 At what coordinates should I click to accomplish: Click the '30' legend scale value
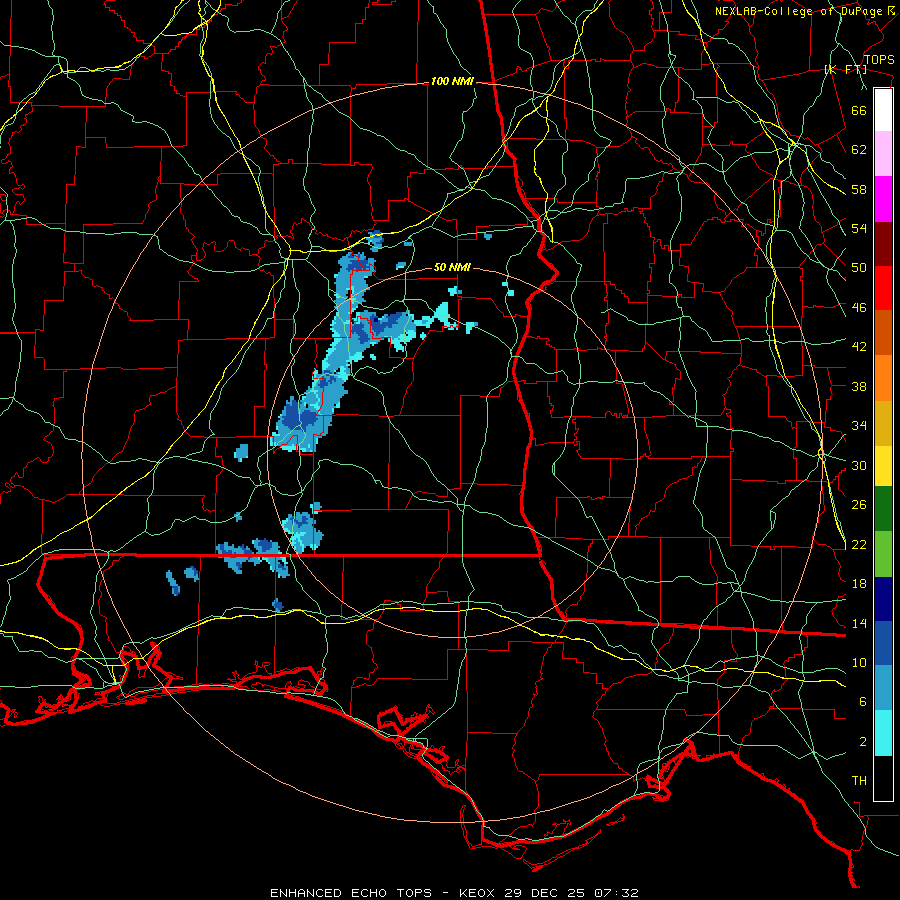tap(859, 465)
